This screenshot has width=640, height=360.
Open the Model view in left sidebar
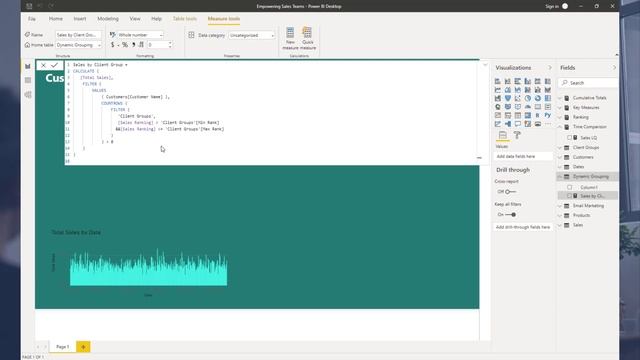point(28,95)
